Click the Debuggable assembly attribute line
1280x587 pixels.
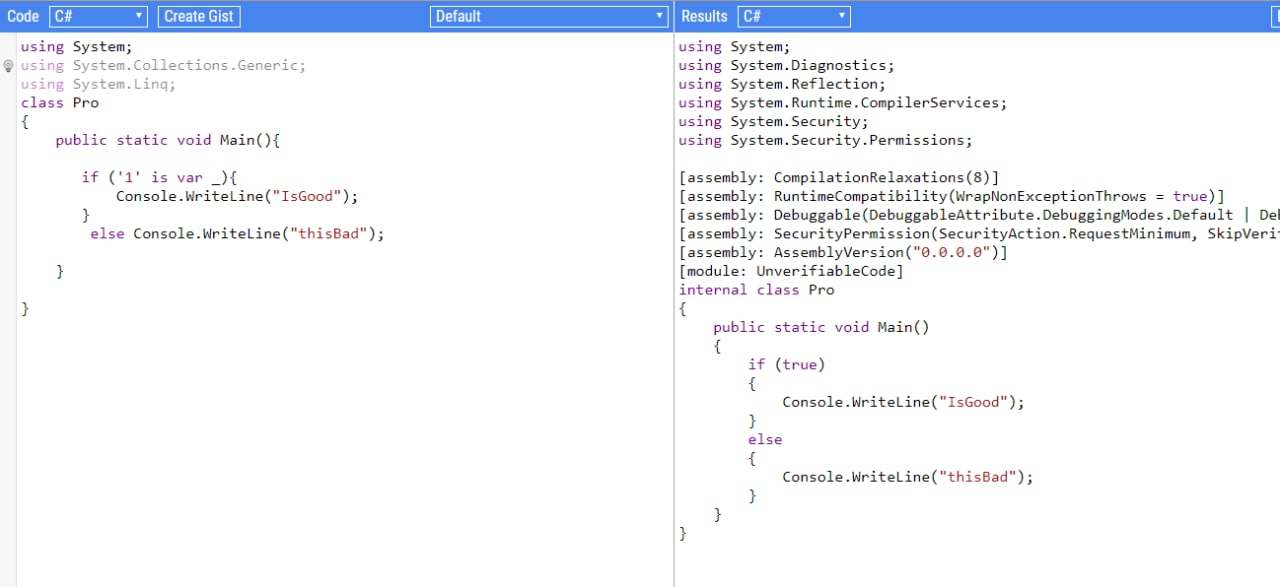(x=979, y=215)
